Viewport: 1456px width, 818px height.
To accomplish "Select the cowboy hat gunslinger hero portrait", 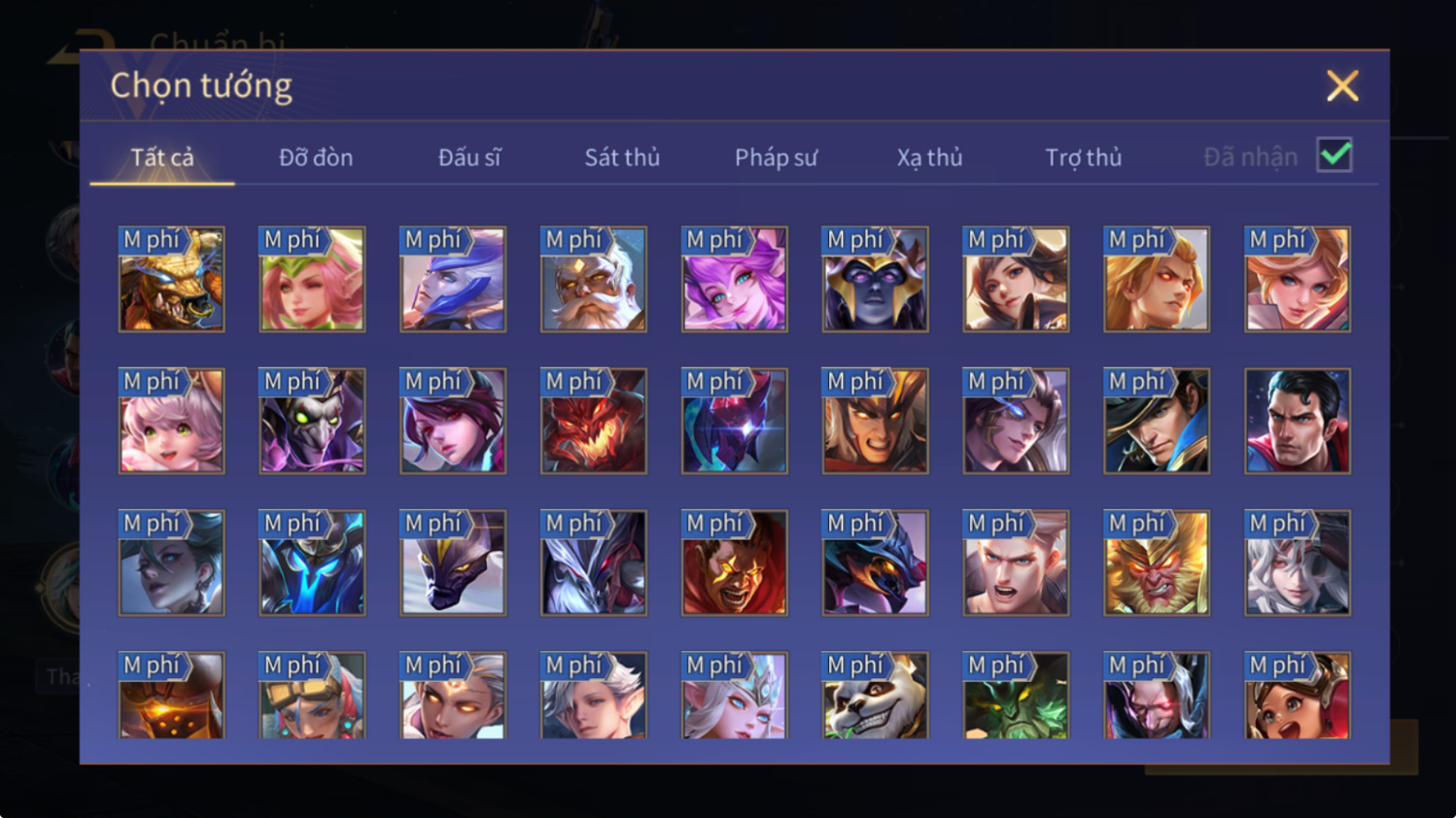I will click(x=1157, y=421).
